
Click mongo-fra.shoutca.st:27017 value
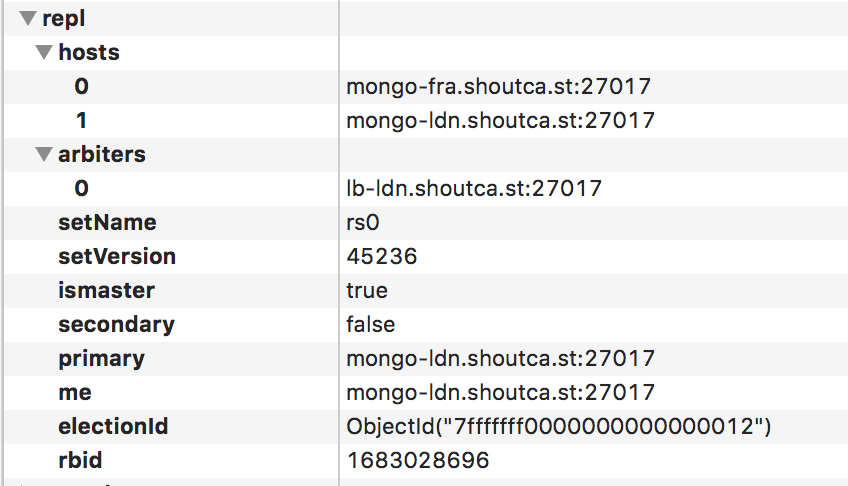click(x=498, y=86)
